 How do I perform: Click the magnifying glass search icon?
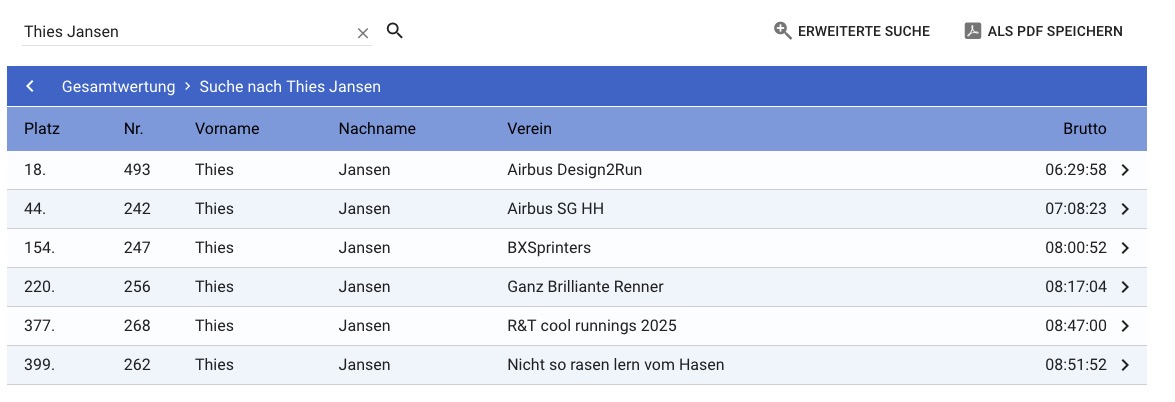point(395,31)
